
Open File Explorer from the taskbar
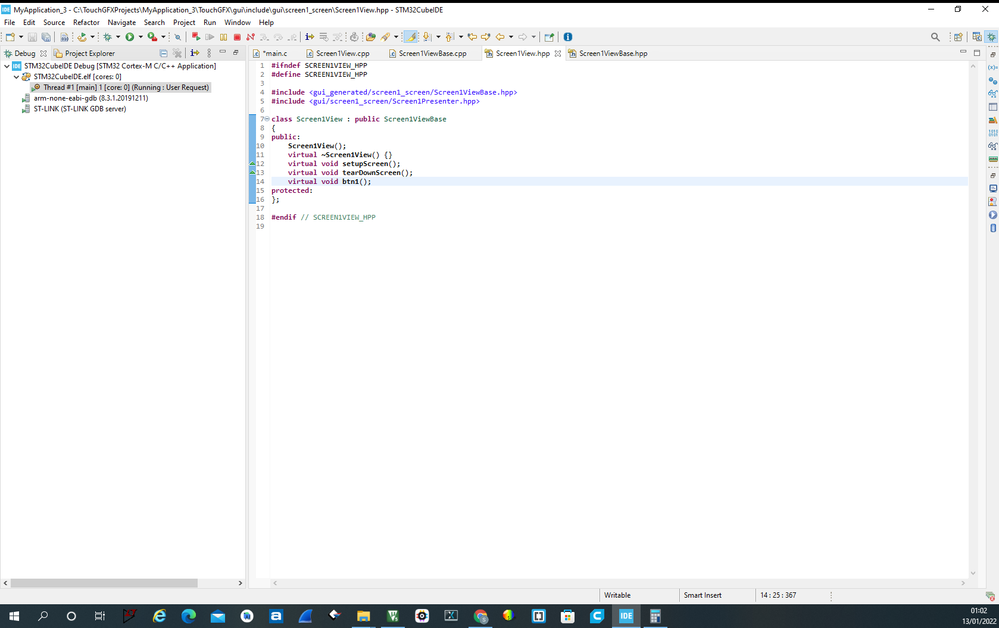[363, 616]
